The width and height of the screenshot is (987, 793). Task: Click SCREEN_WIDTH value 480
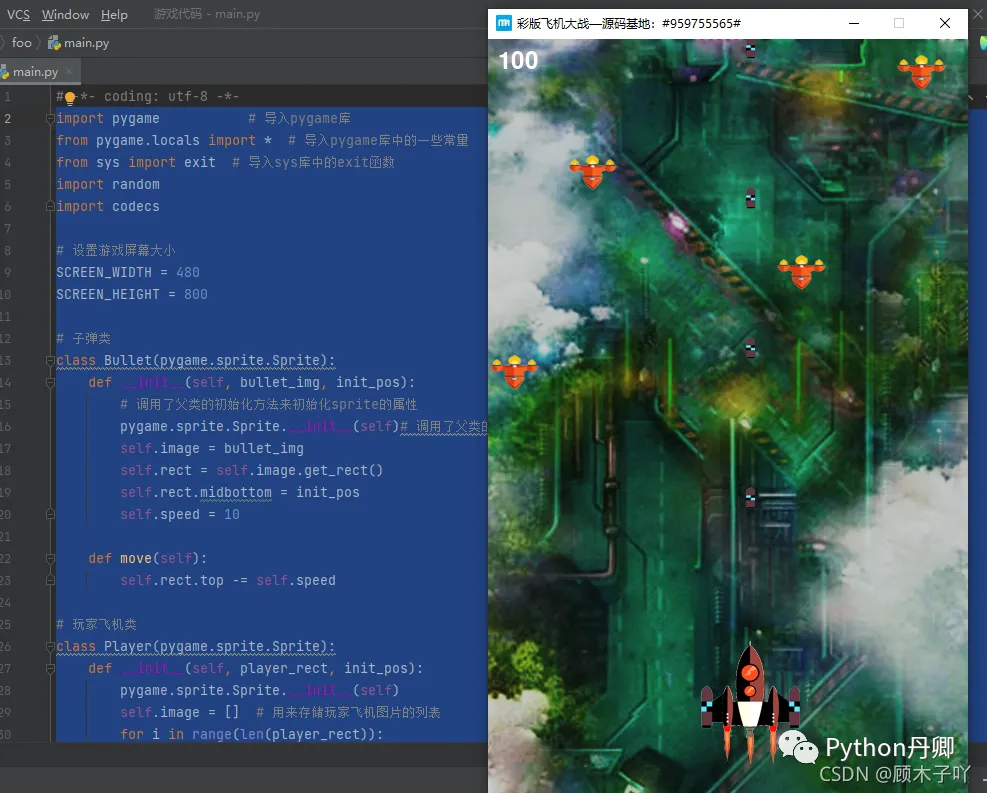pos(188,273)
